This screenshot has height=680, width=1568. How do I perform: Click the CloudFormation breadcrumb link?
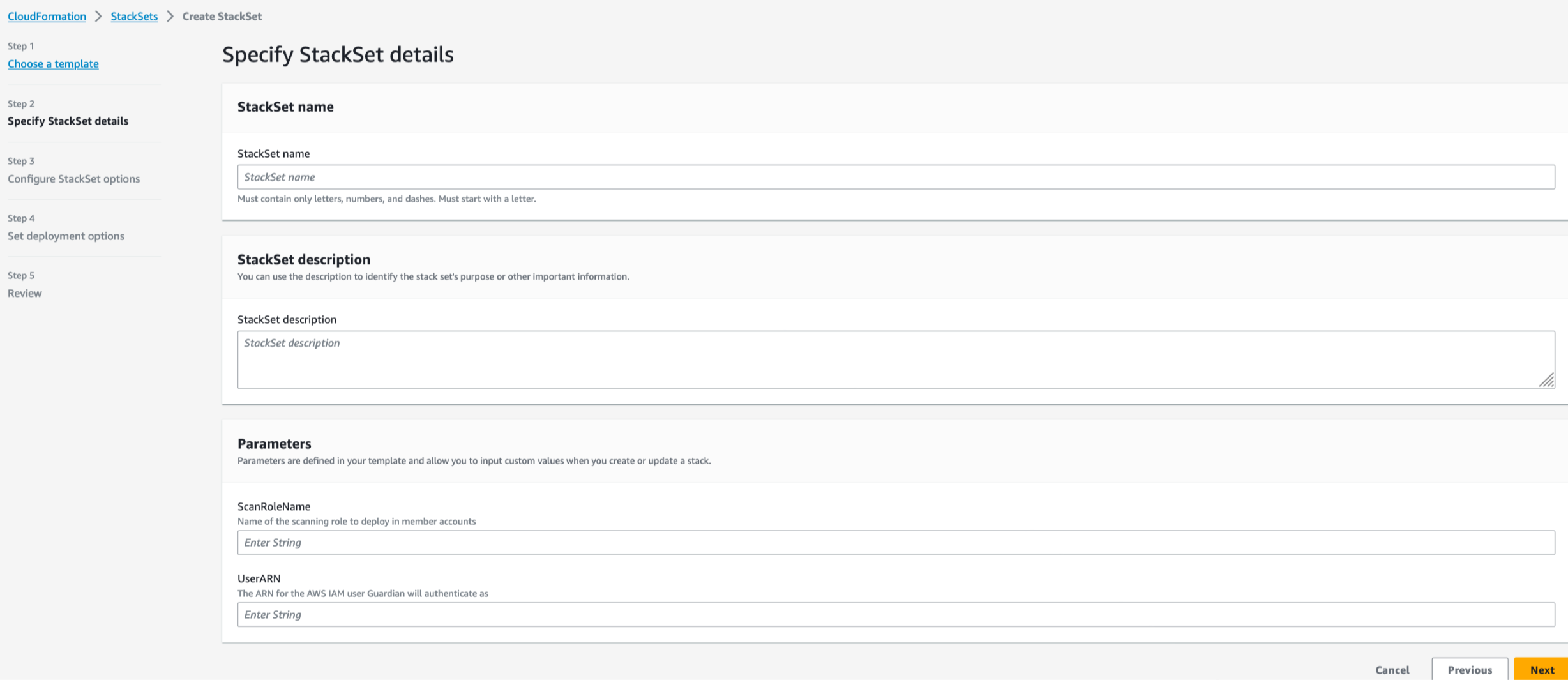click(47, 17)
